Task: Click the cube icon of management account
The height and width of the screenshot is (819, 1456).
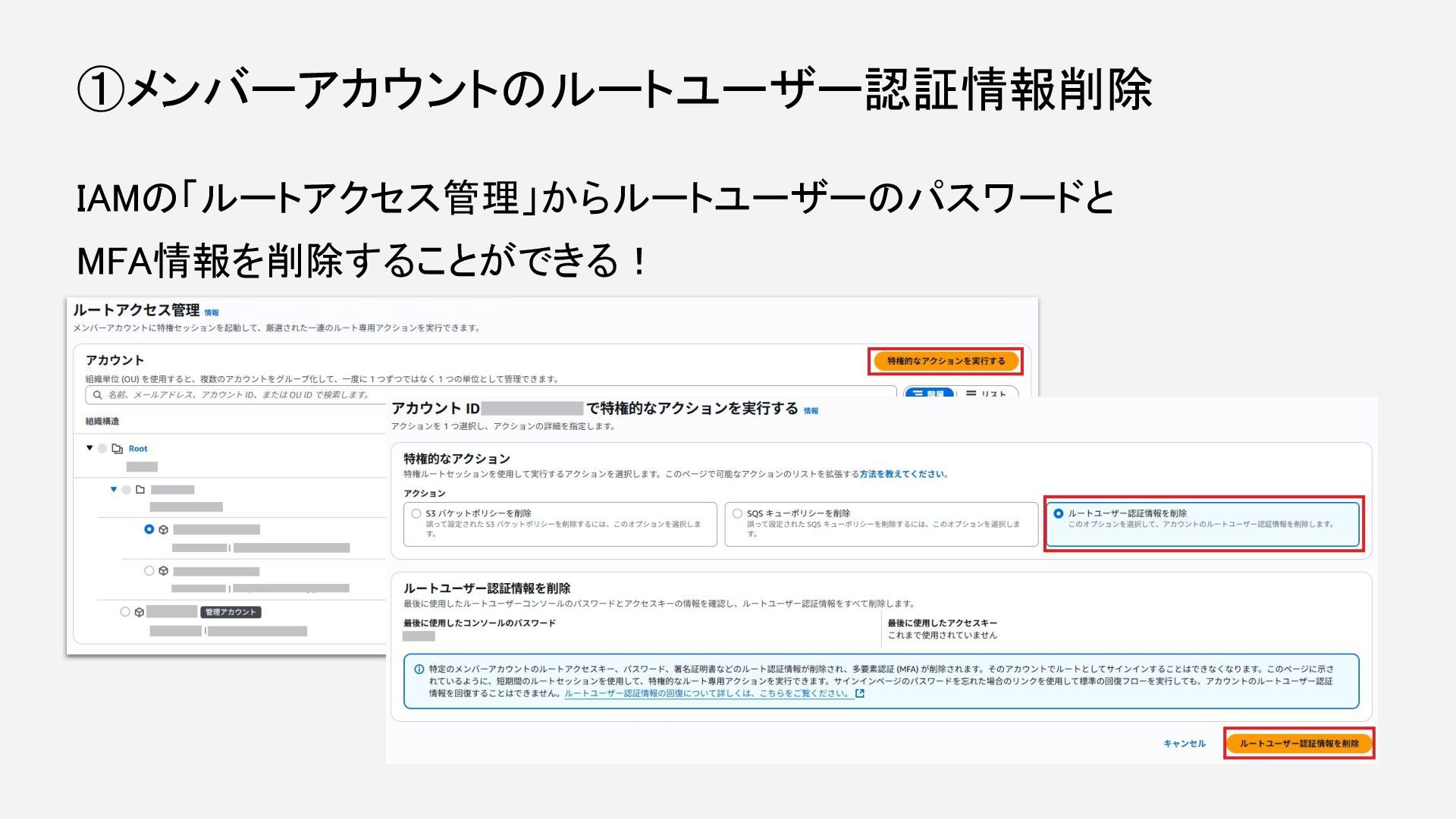Action: coord(140,612)
